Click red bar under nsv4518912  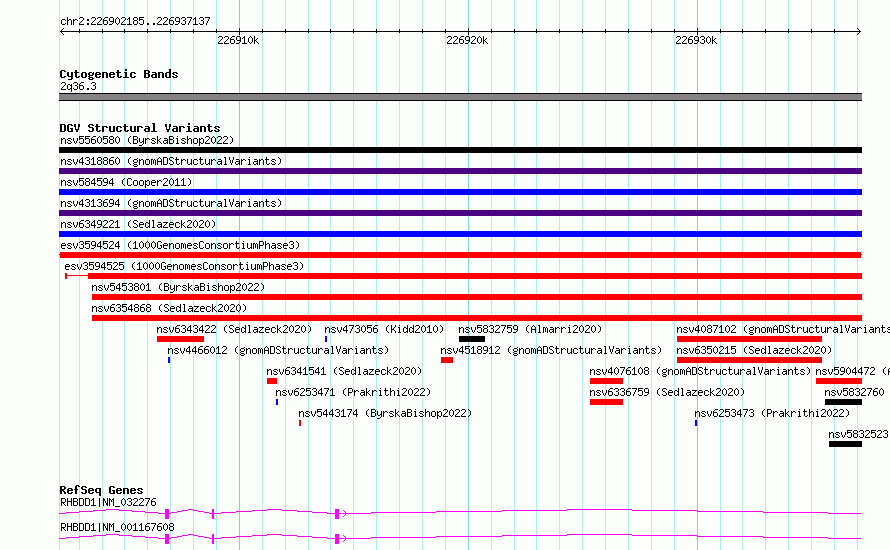pos(447,360)
